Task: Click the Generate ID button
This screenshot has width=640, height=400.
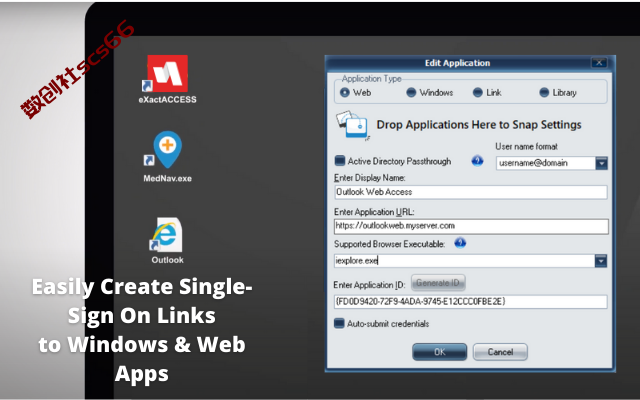Action: coord(438,283)
